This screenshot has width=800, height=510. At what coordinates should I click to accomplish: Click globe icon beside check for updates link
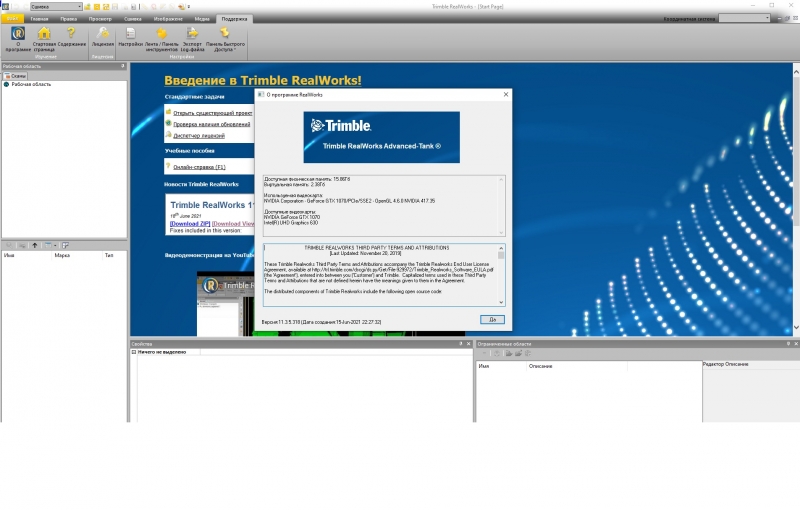[168, 123]
